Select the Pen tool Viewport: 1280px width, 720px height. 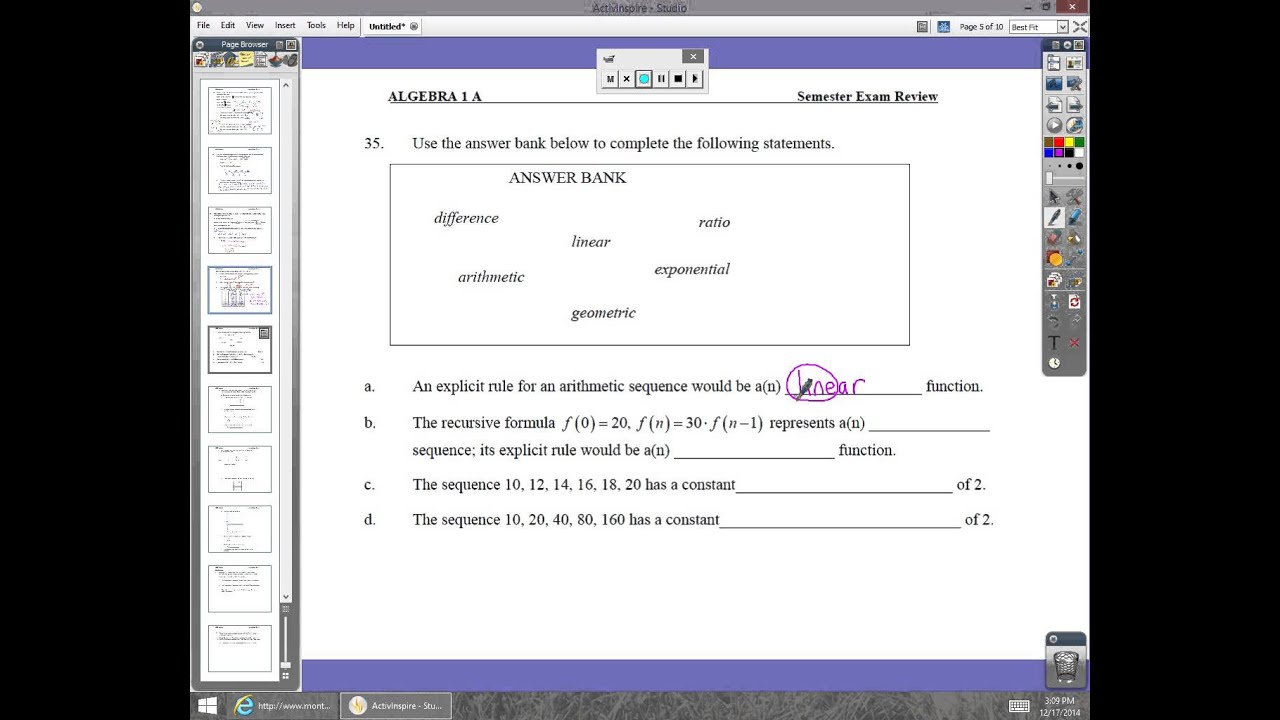pyautogui.click(x=1054, y=217)
